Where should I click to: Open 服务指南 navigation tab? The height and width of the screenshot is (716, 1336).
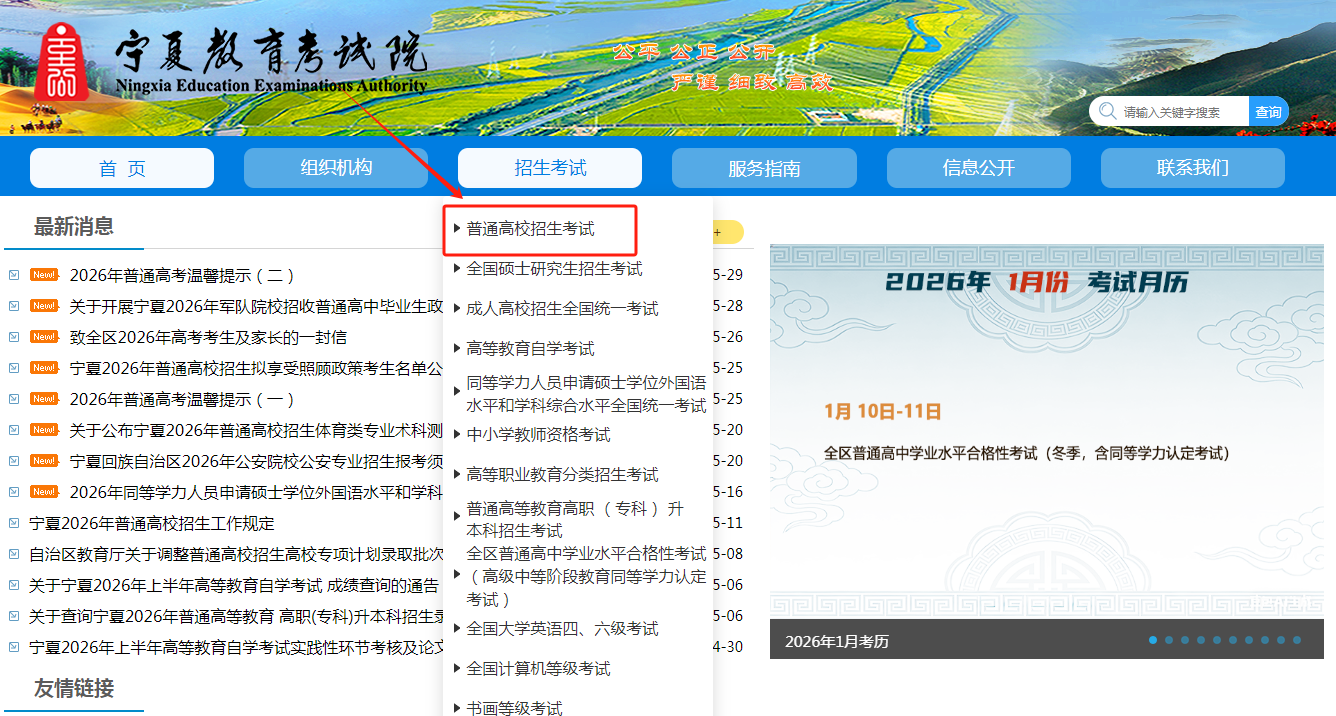coord(764,168)
